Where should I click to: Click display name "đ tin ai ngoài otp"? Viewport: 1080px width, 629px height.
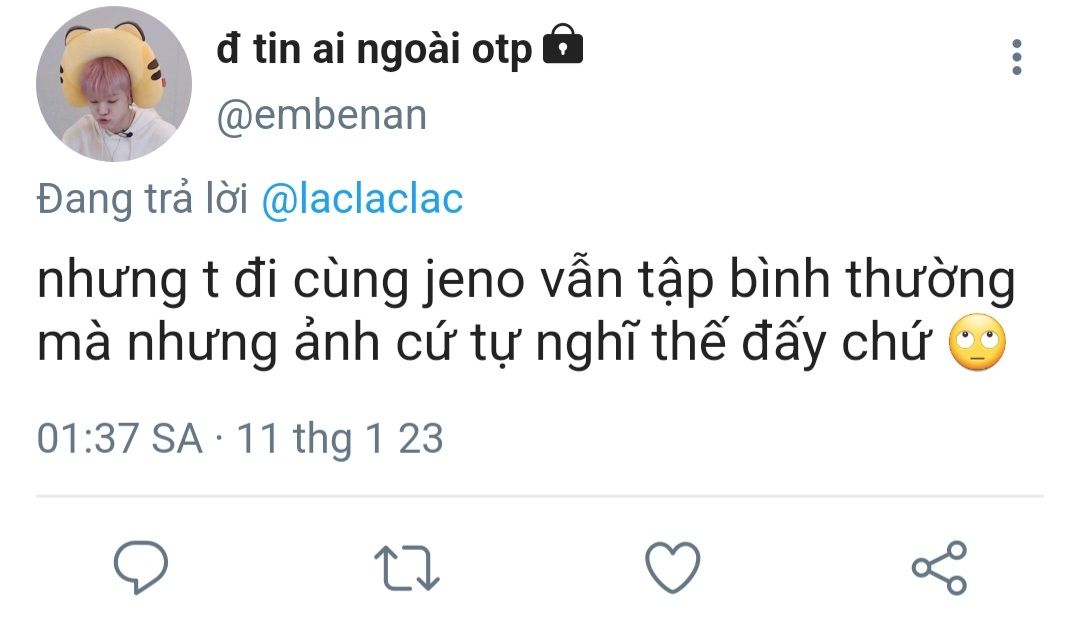click(x=374, y=49)
